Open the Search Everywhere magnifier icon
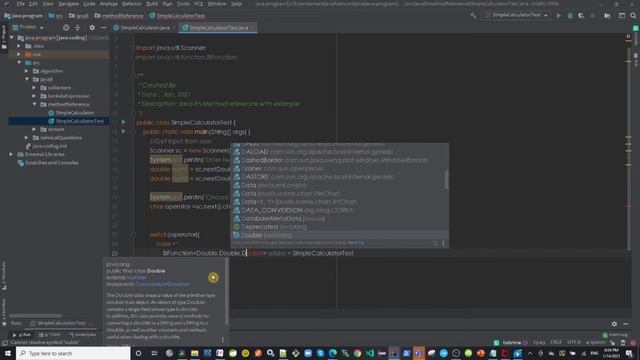The width and height of the screenshot is (640, 360). pos(633,16)
